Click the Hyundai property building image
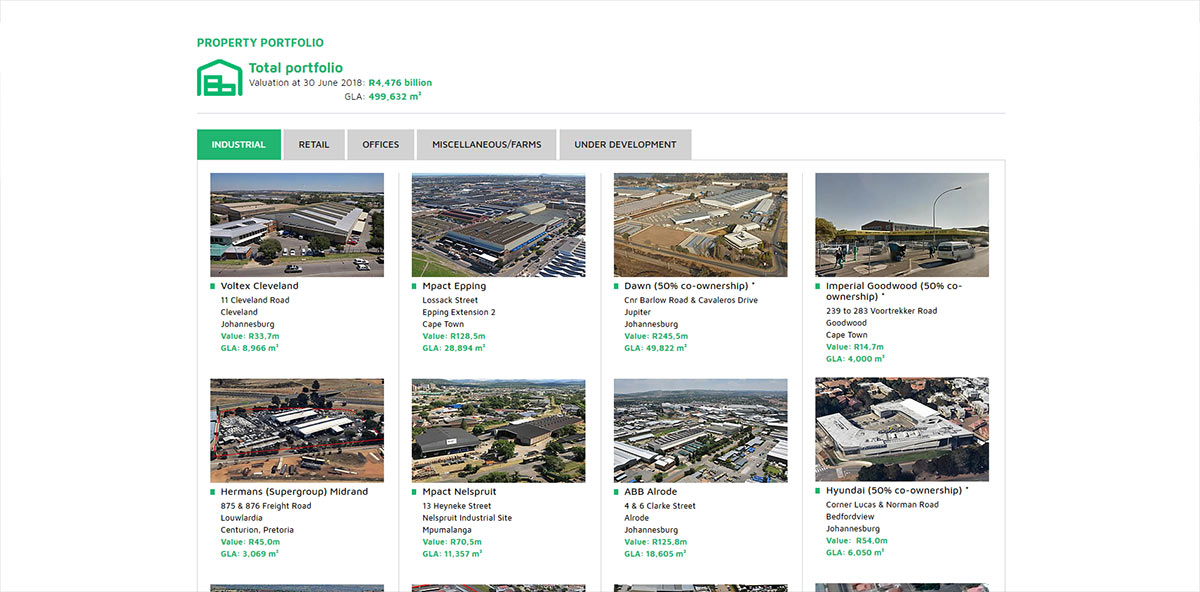This screenshot has width=1200, height=592. click(x=902, y=429)
